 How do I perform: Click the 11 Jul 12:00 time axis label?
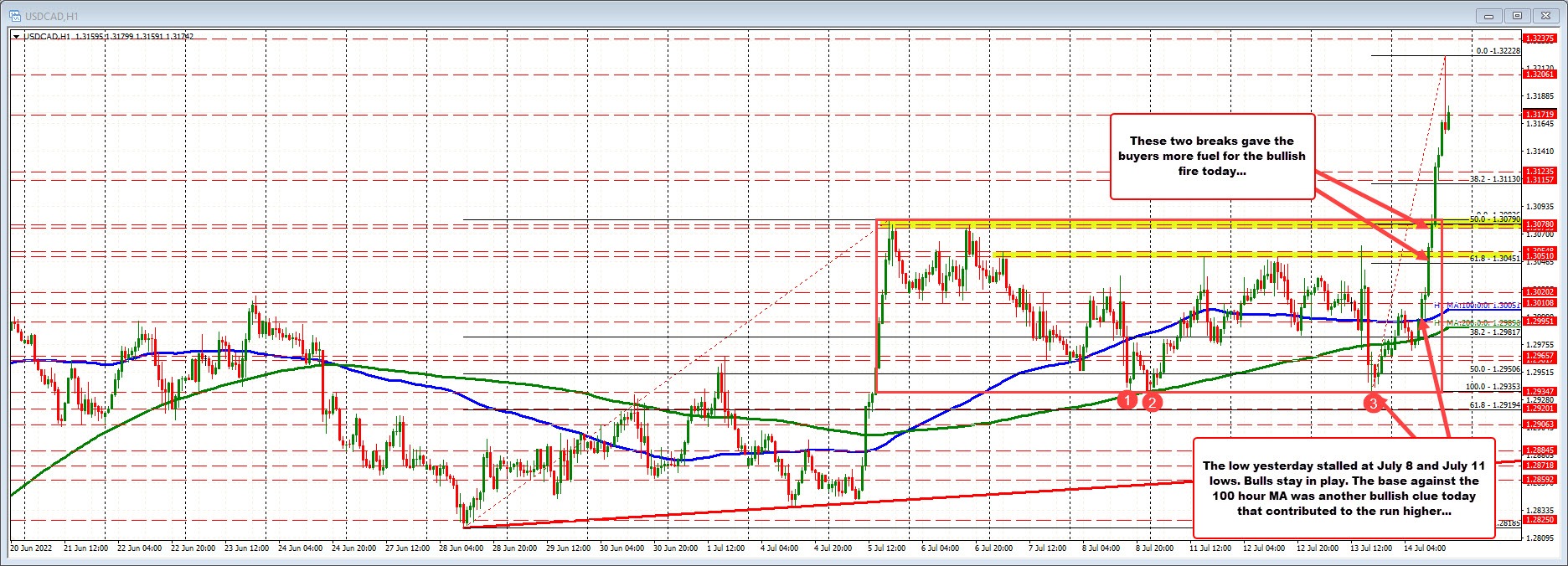[1210, 548]
